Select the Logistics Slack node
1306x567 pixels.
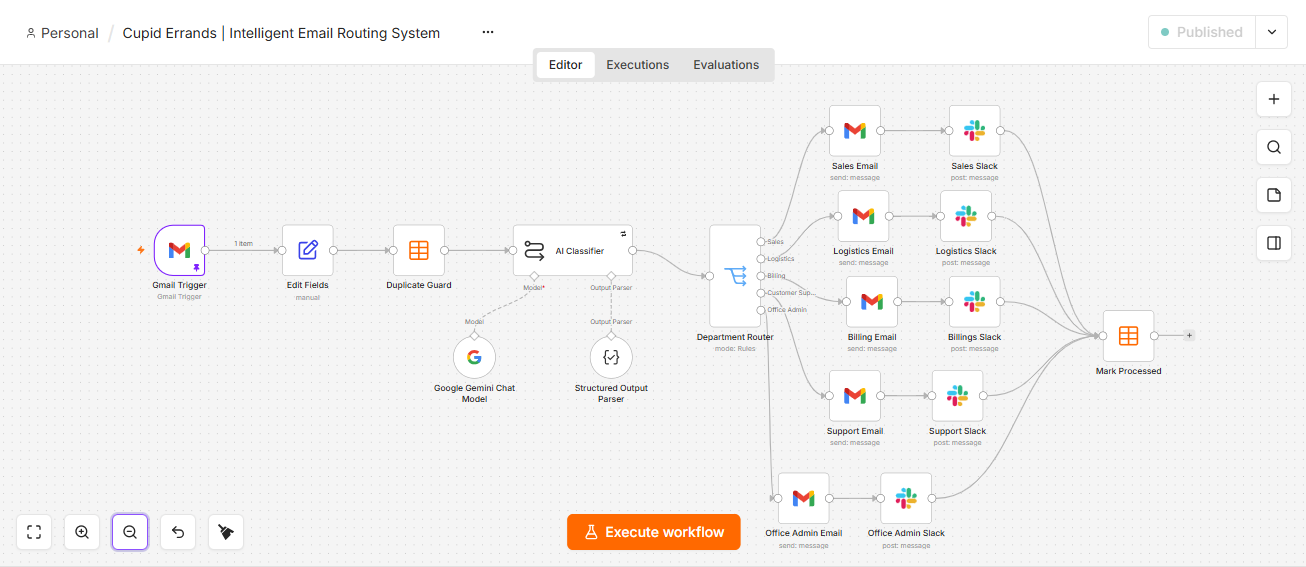pos(966,216)
